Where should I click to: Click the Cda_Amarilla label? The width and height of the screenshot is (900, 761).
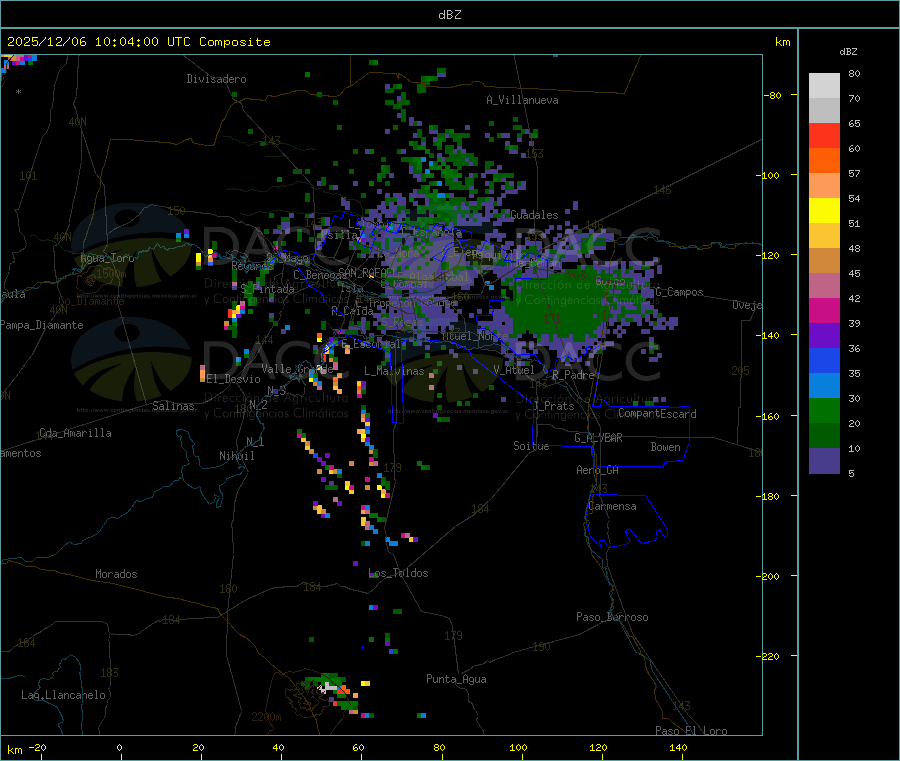[75, 433]
